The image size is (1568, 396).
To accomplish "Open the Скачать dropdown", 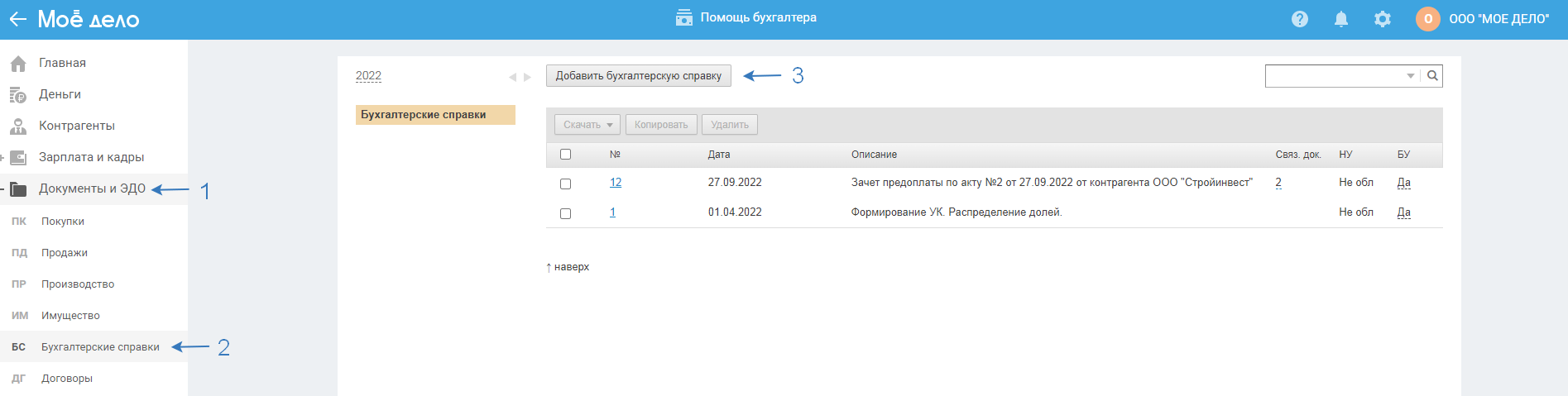I will (x=587, y=125).
